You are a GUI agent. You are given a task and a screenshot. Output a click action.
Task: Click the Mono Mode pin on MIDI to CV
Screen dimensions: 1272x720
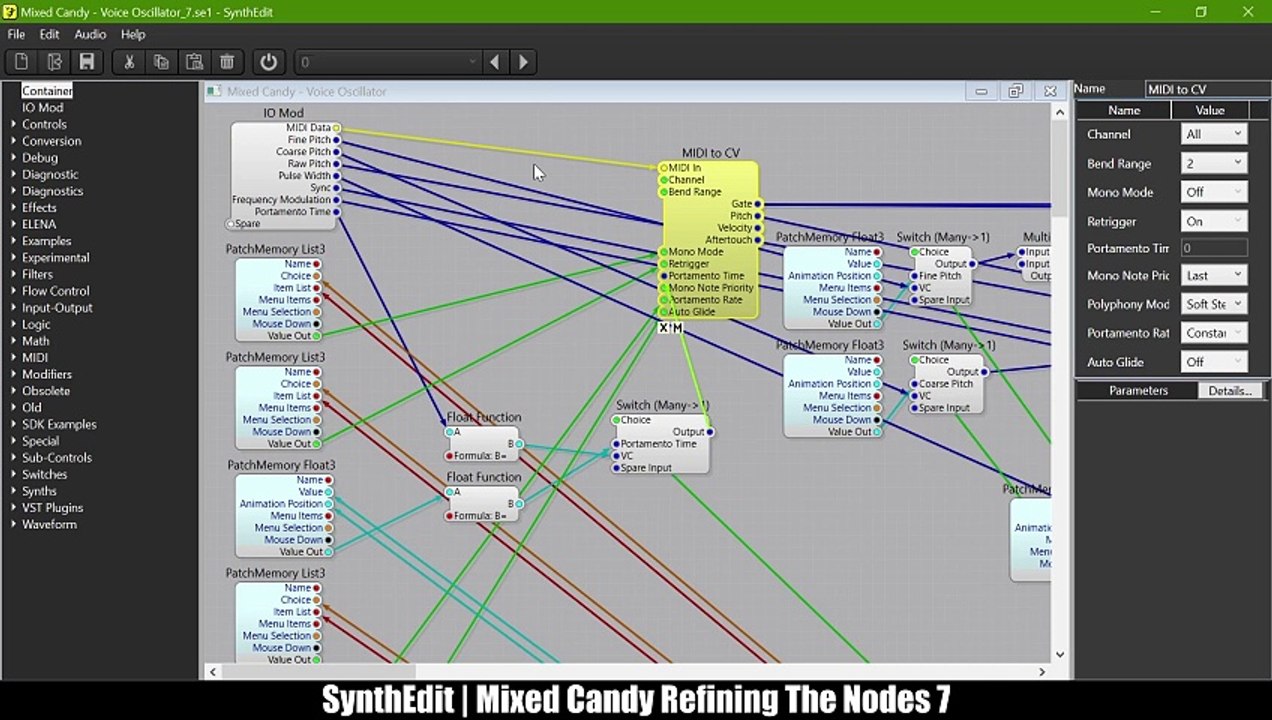click(x=663, y=252)
